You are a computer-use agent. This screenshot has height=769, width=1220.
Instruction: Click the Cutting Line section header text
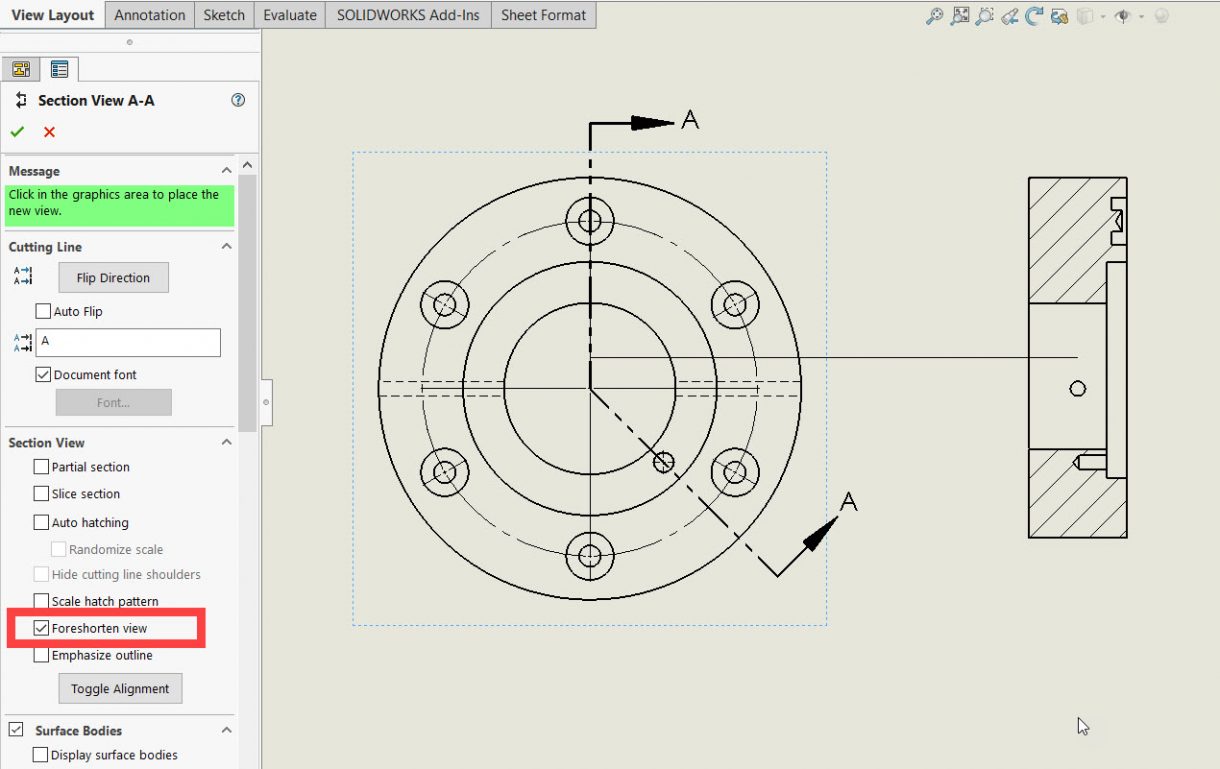[45, 247]
